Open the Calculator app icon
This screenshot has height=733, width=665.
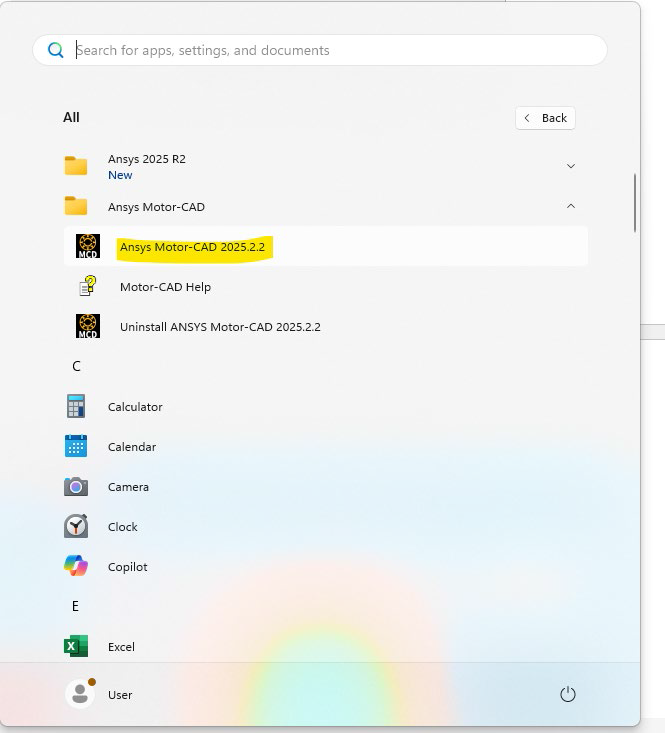coord(76,407)
